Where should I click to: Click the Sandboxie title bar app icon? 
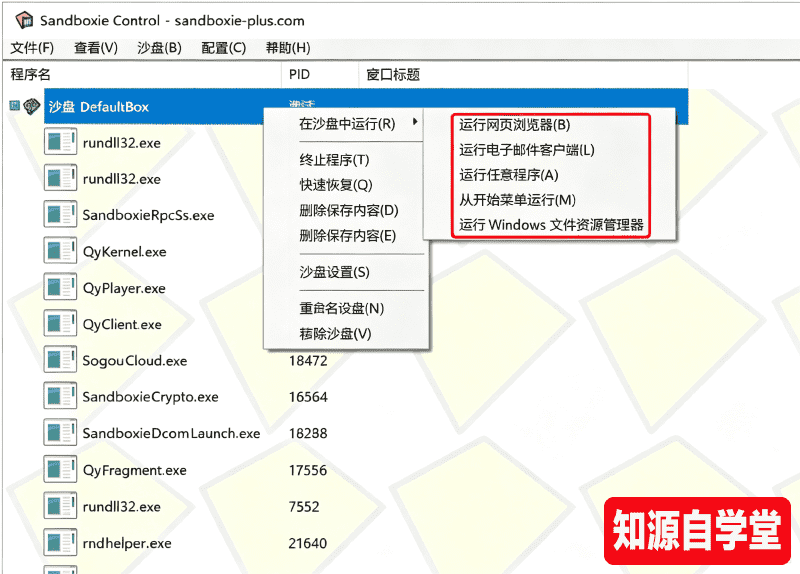24,20
